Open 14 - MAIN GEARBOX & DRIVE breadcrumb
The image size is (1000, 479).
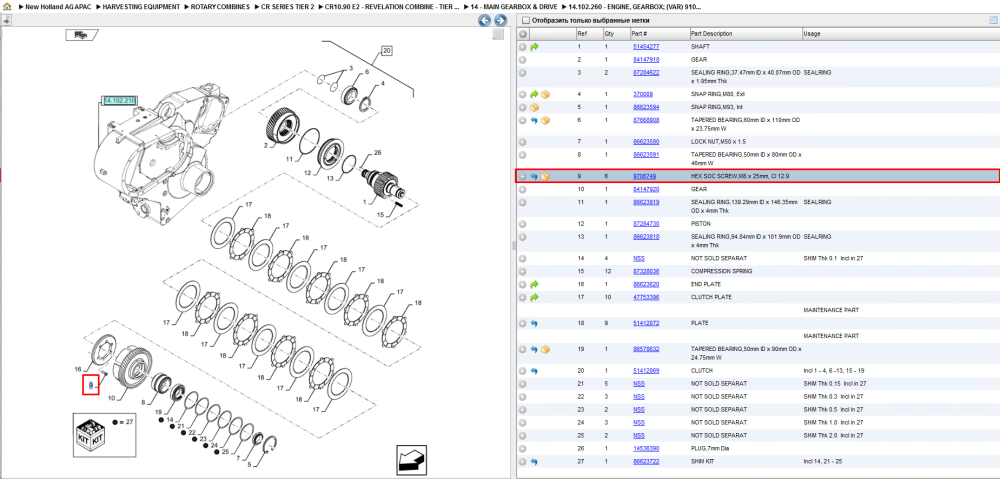click(513, 6)
